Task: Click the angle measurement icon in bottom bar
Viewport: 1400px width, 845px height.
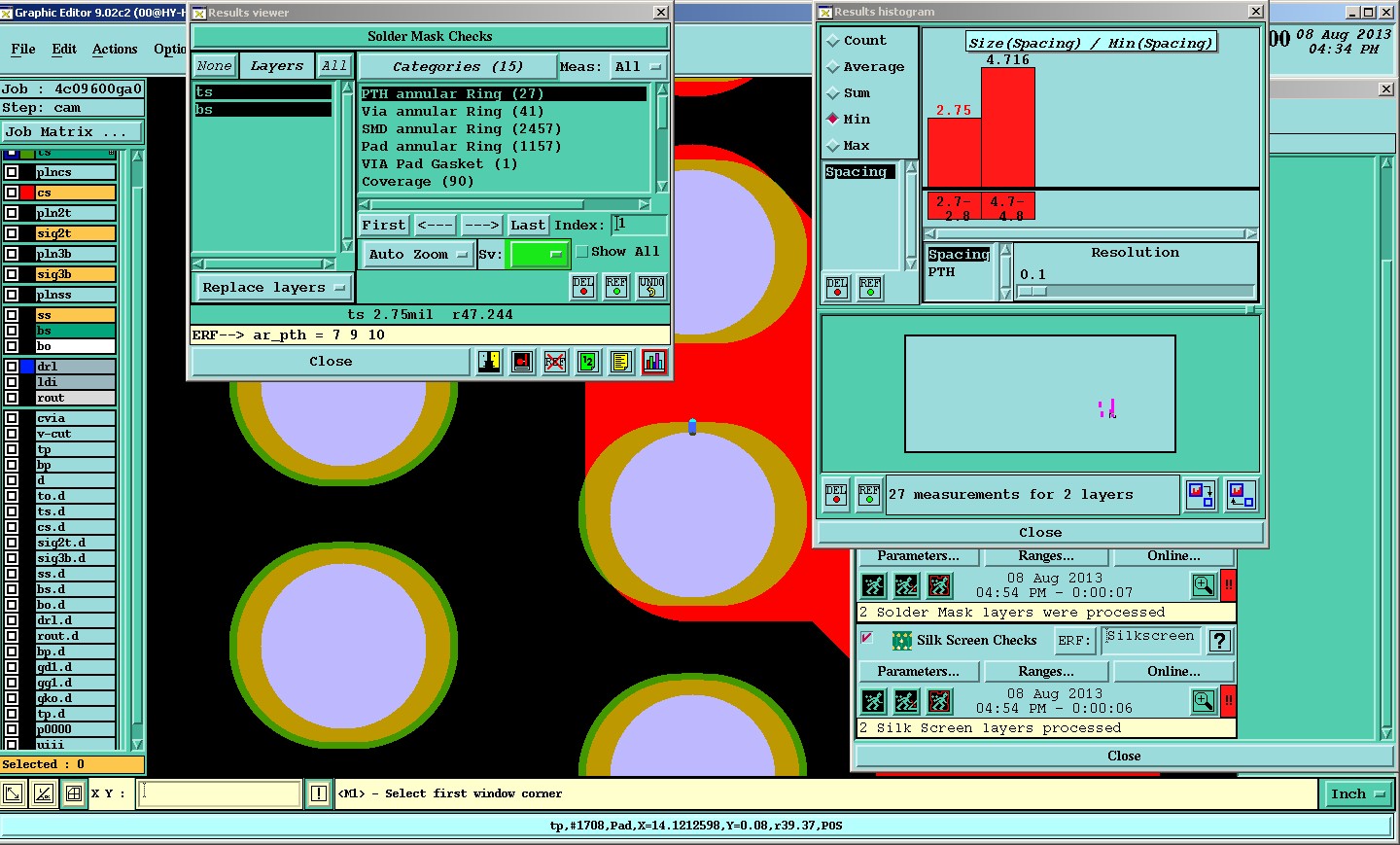Action: point(44,793)
